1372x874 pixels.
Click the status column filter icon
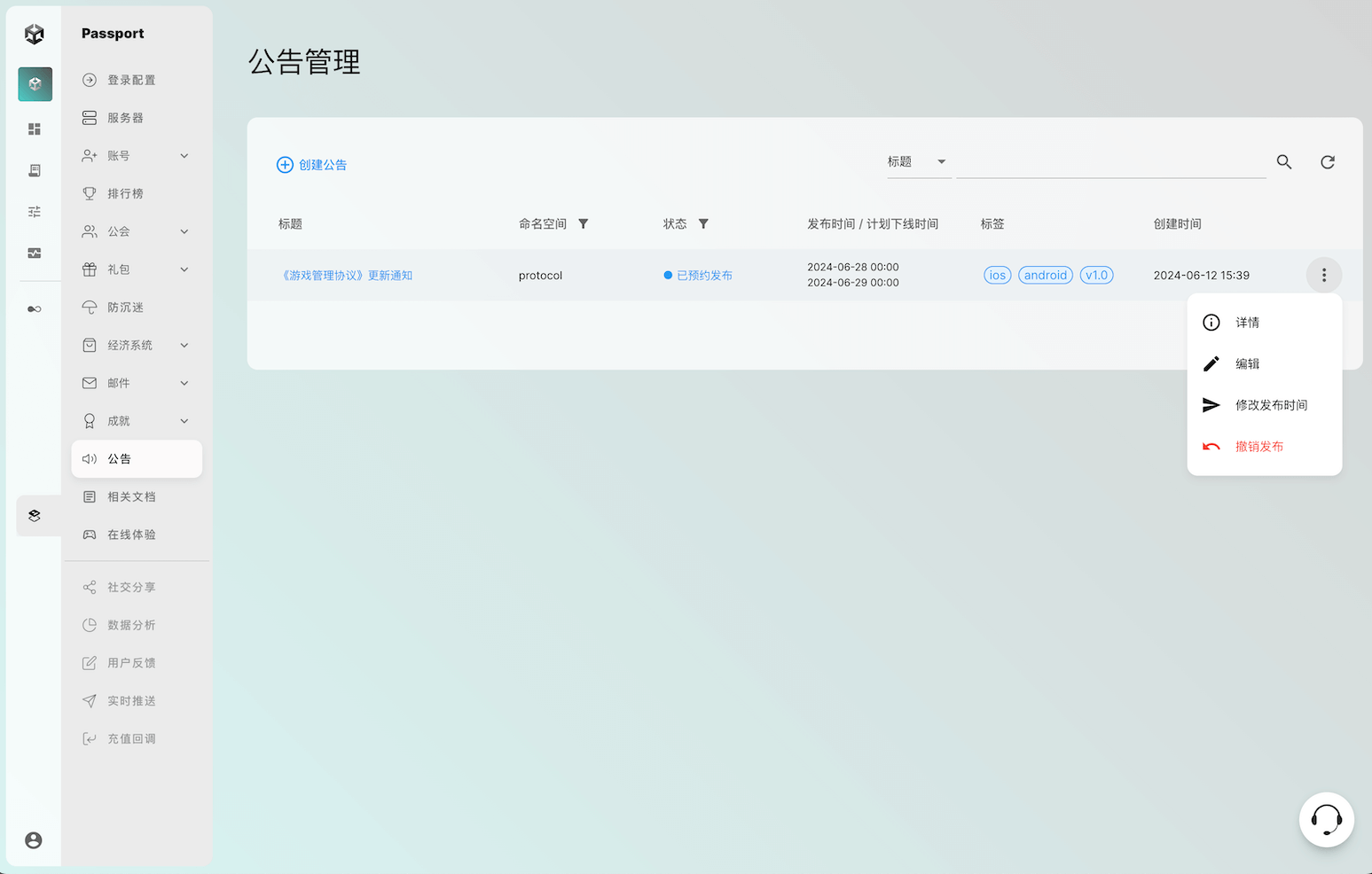703,224
